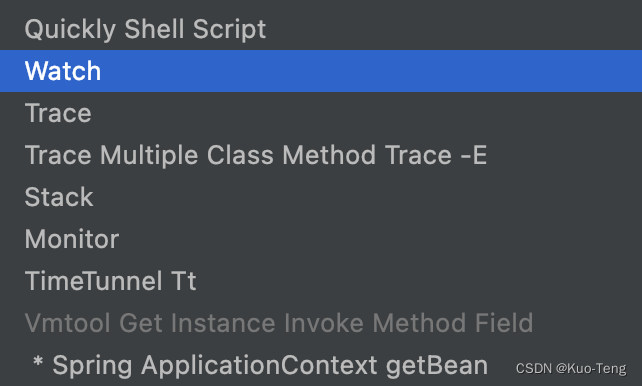Click the Trace menu item

tap(321, 113)
